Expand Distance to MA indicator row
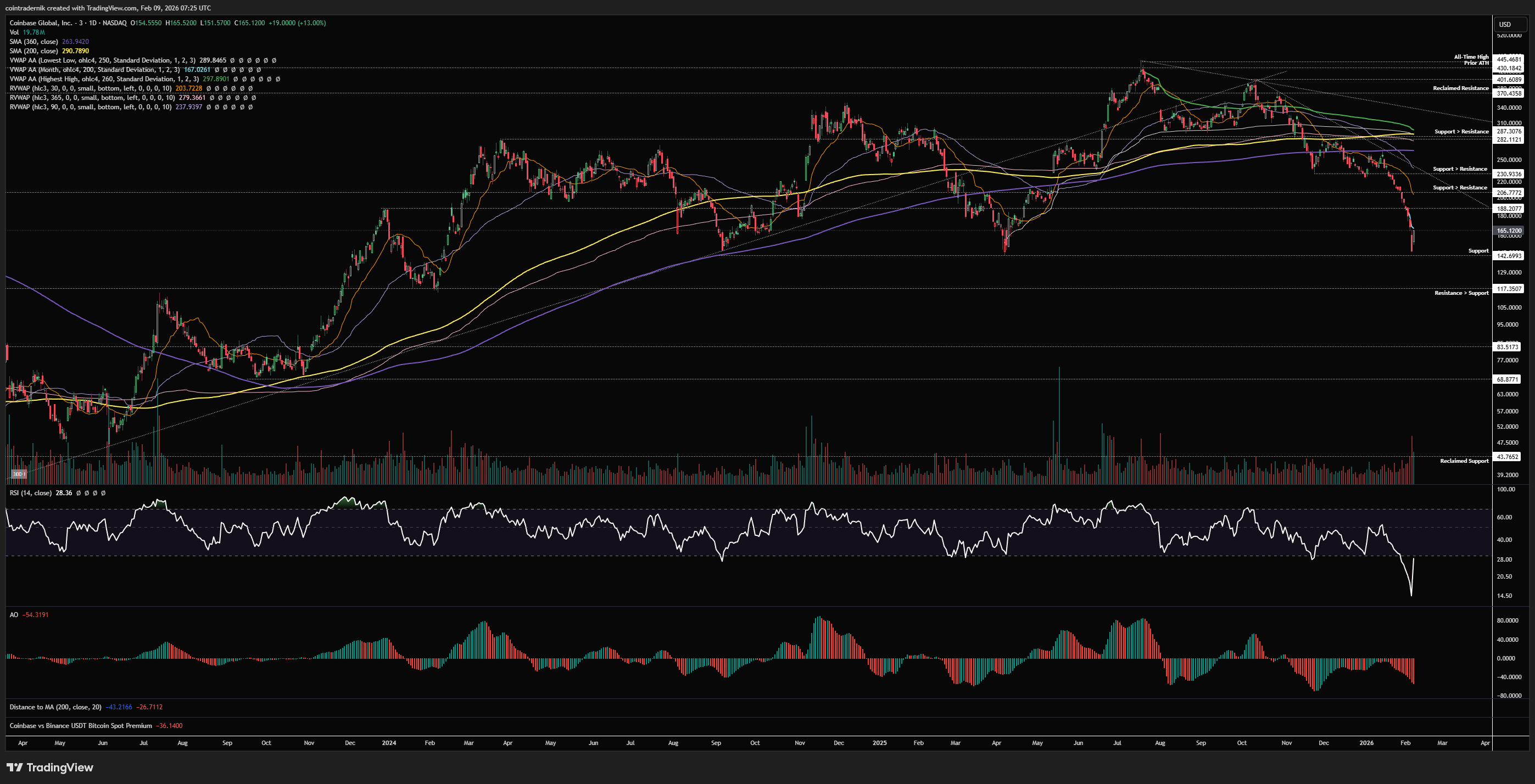The width and height of the screenshot is (1535, 784). pos(55,707)
